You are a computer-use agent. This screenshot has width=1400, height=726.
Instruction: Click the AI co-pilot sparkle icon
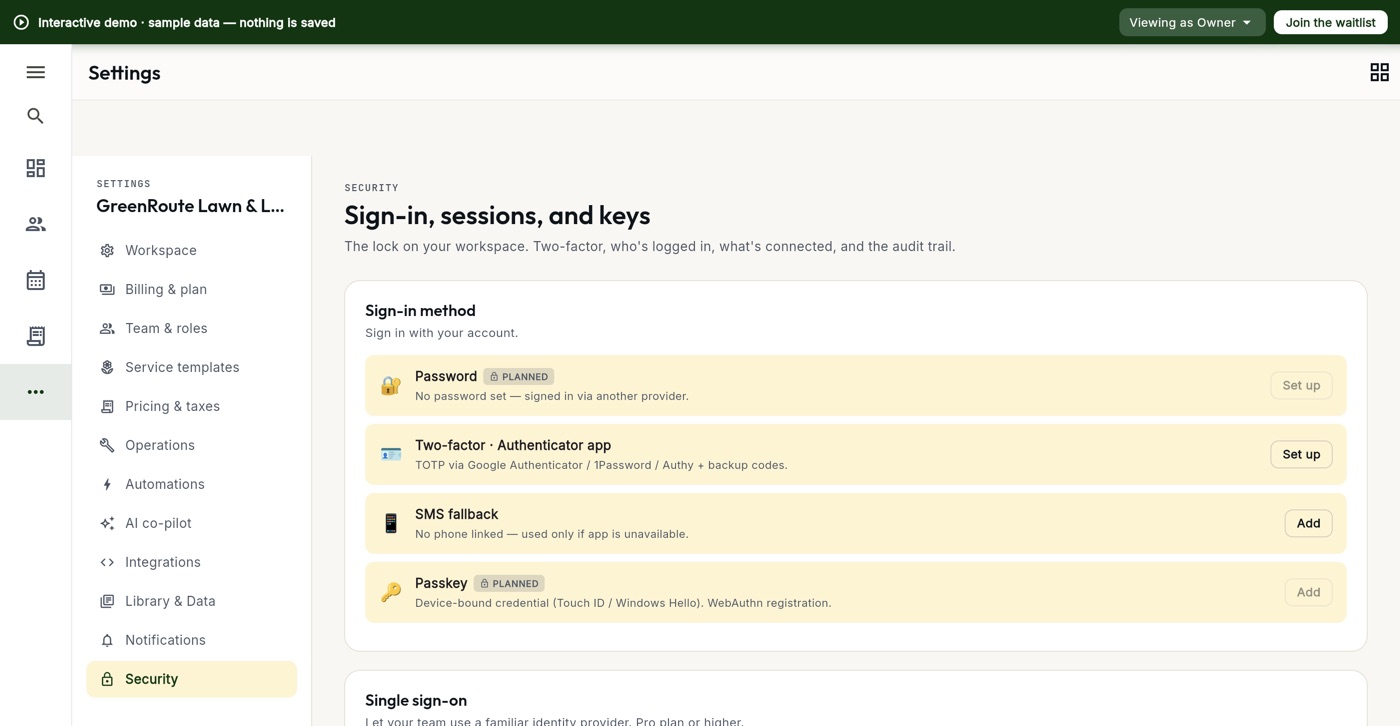coord(107,523)
